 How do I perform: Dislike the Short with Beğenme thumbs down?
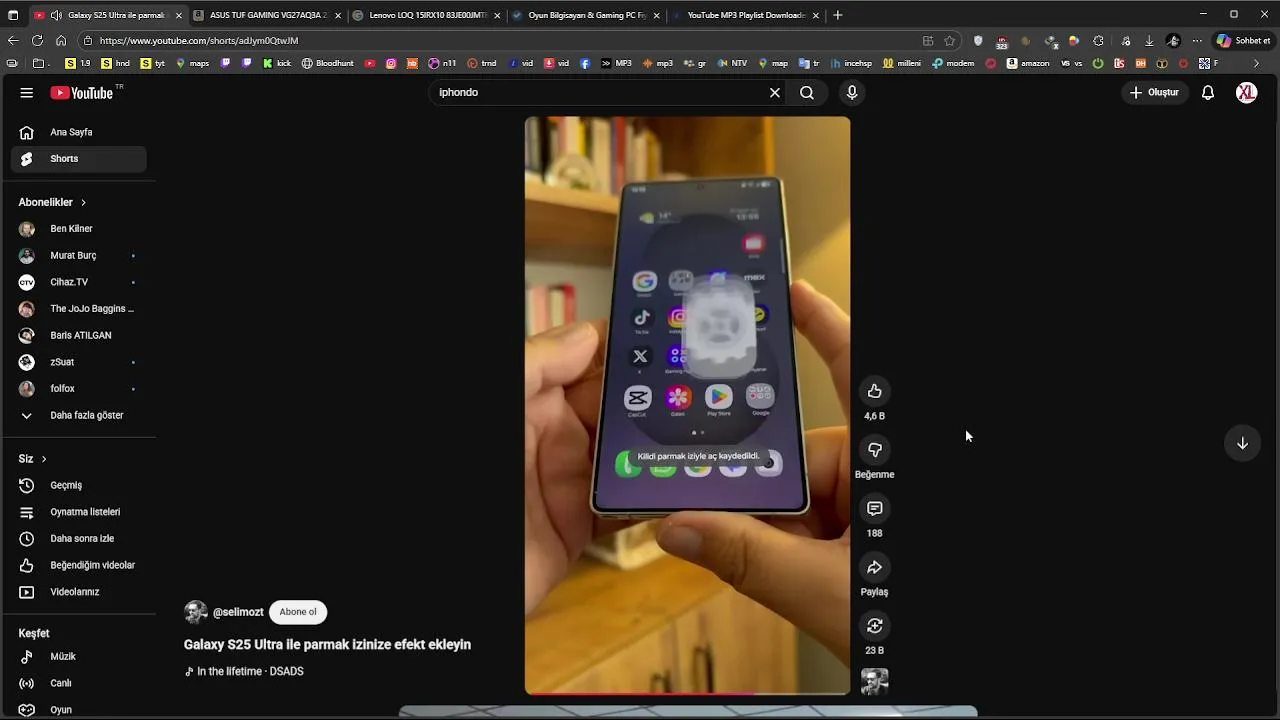tap(875, 450)
